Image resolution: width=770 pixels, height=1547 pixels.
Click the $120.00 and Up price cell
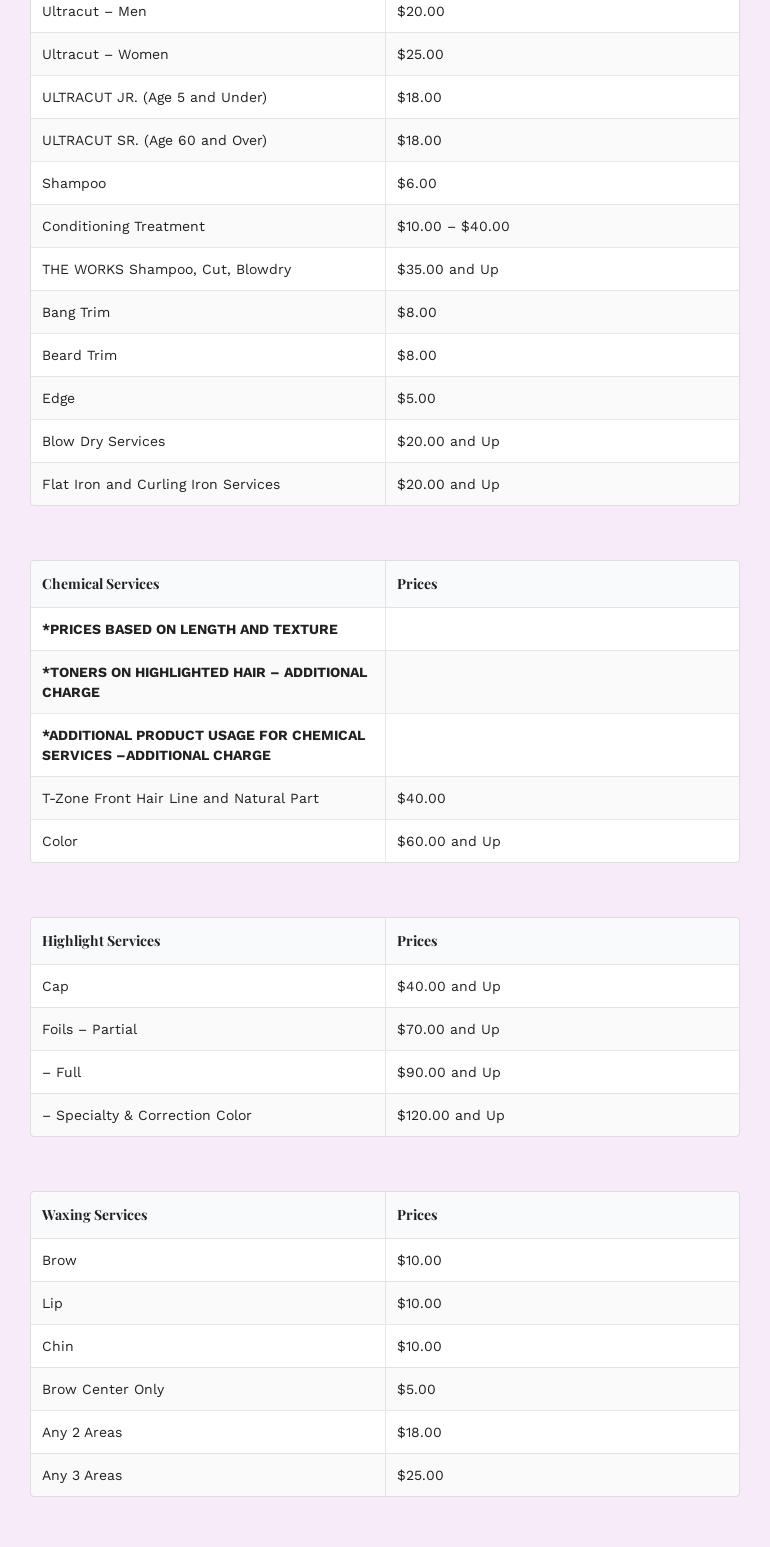(451, 1115)
